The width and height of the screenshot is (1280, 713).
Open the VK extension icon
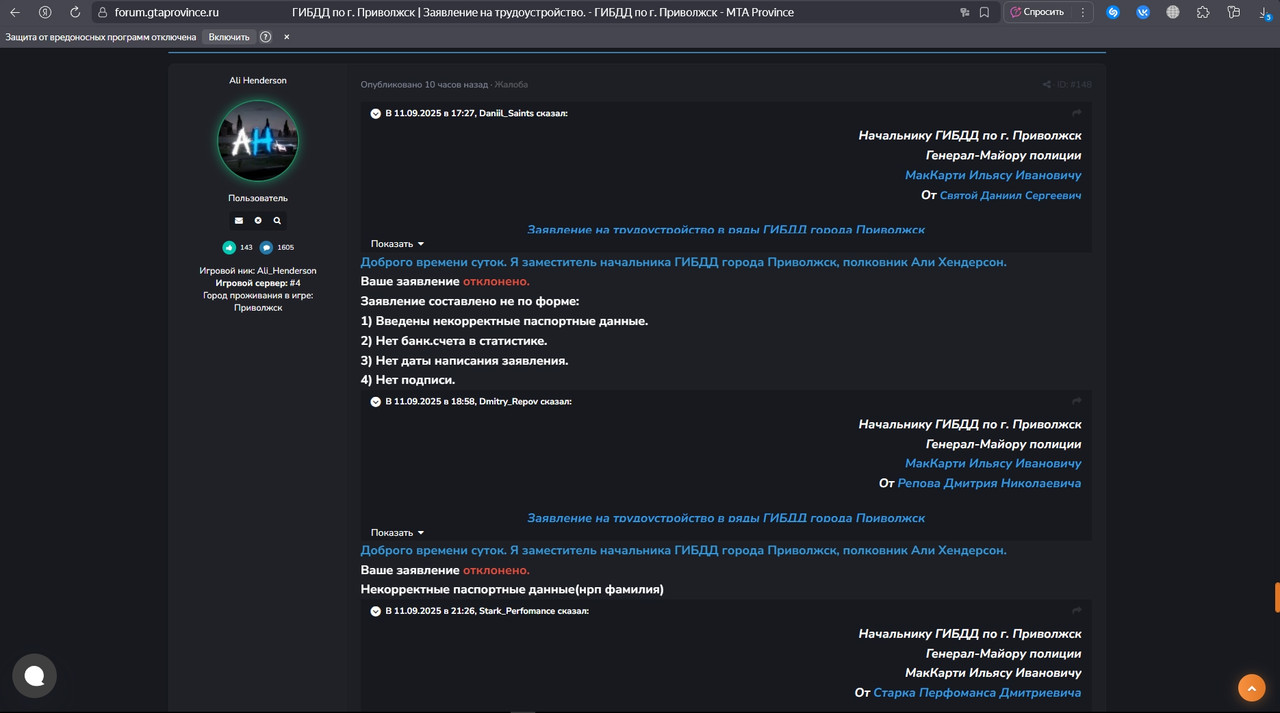[x=1143, y=12]
